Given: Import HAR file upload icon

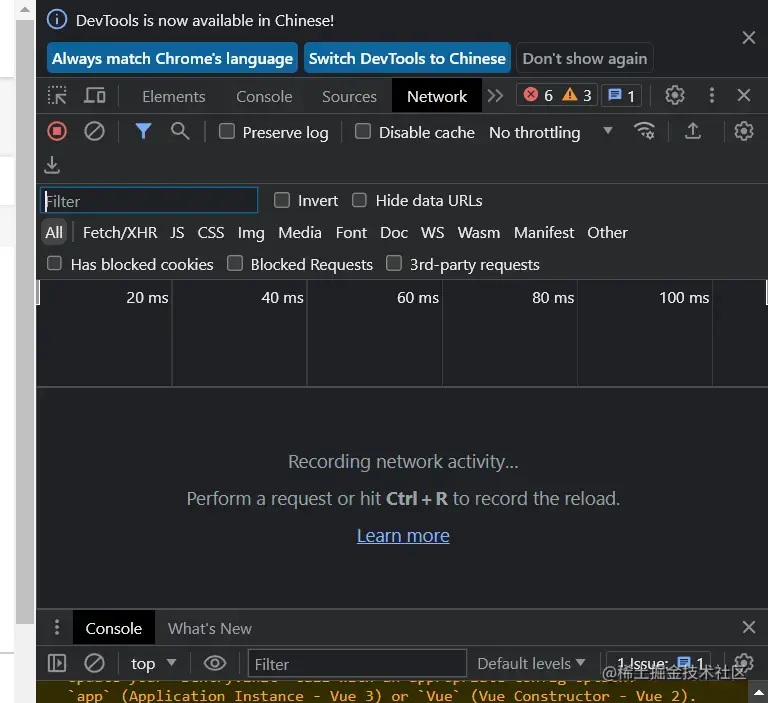Looking at the screenshot, I should click(x=693, y=131).
